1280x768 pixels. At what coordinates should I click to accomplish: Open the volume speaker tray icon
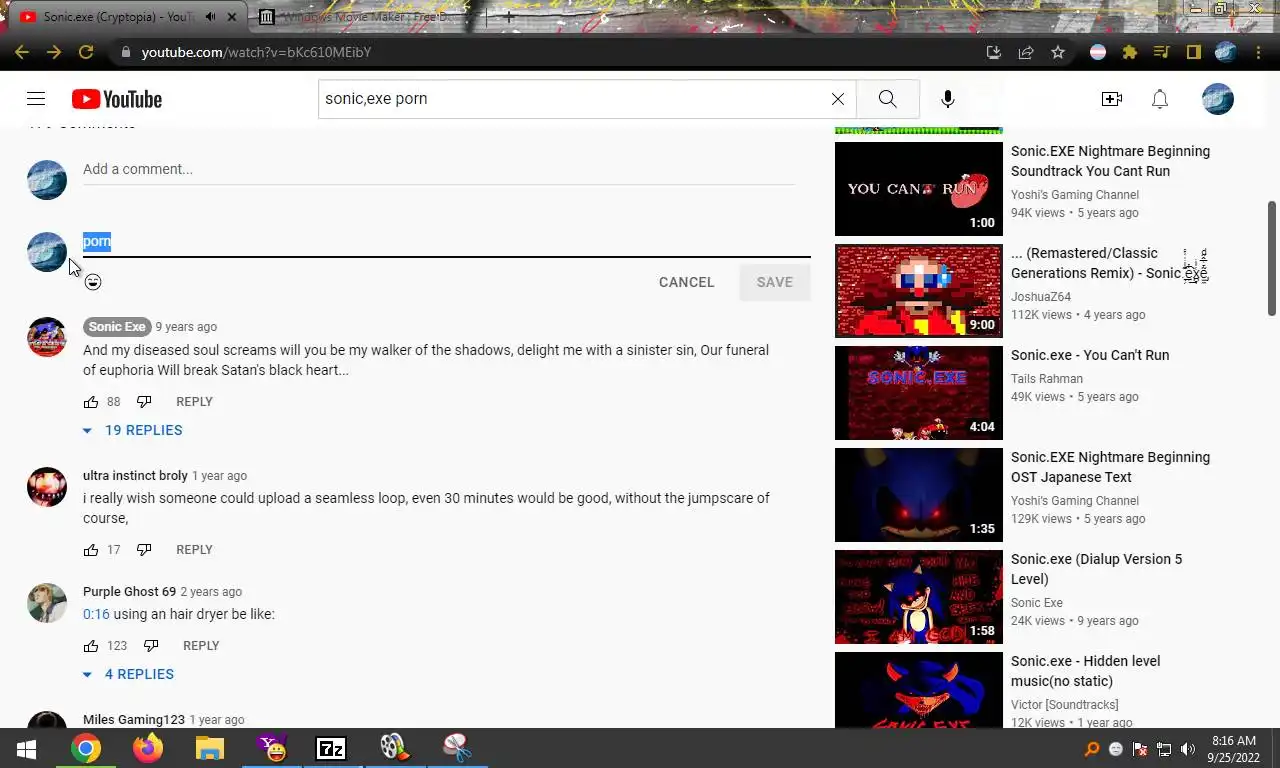coord(1188,749)
